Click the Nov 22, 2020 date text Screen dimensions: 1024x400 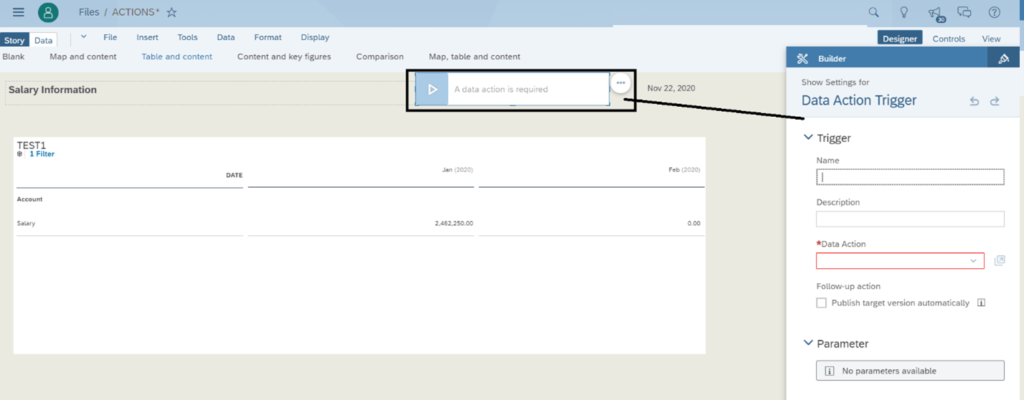click(x=671, y=88)
